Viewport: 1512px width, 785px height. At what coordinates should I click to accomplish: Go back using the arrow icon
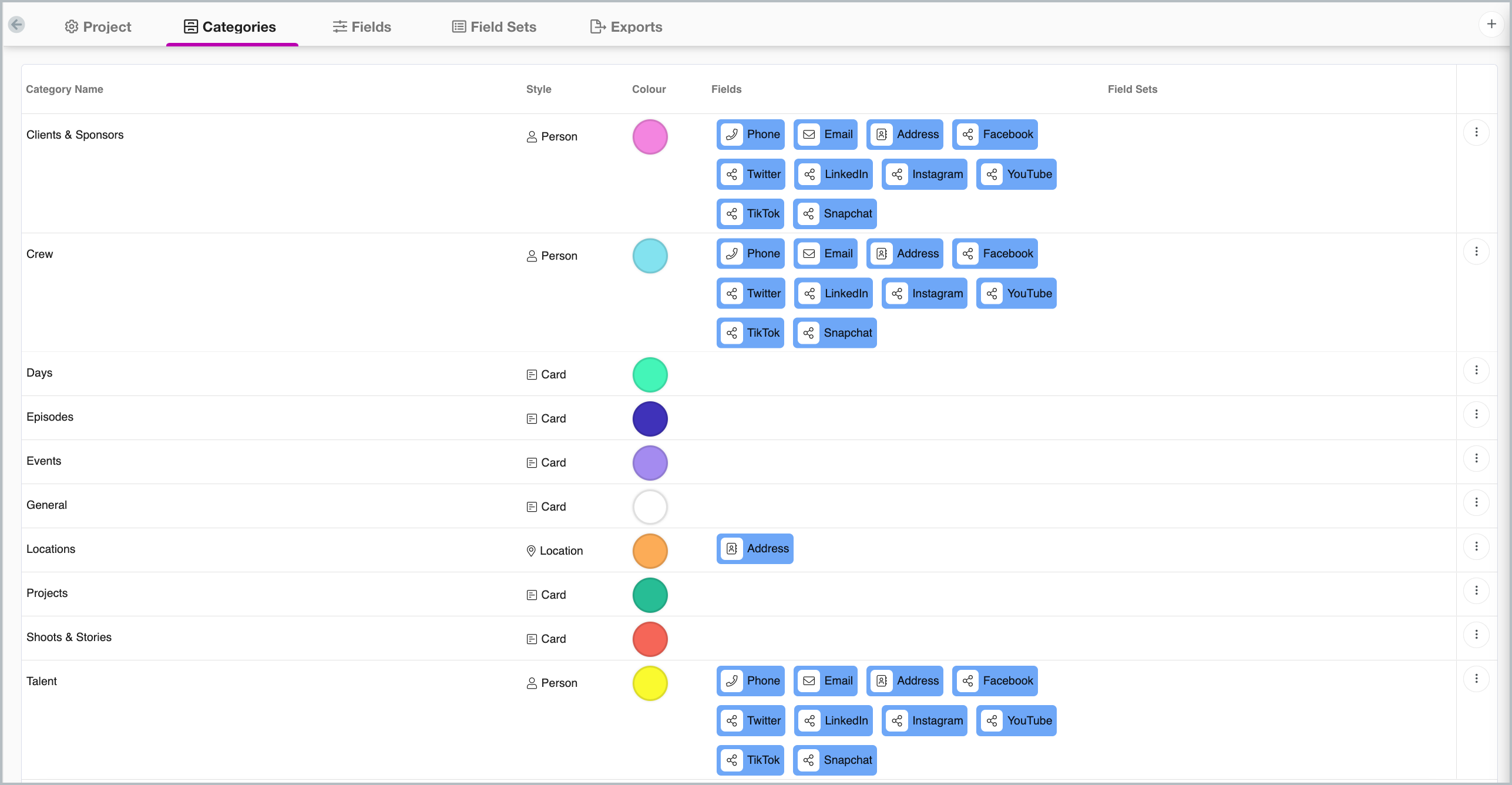point(16,25)
